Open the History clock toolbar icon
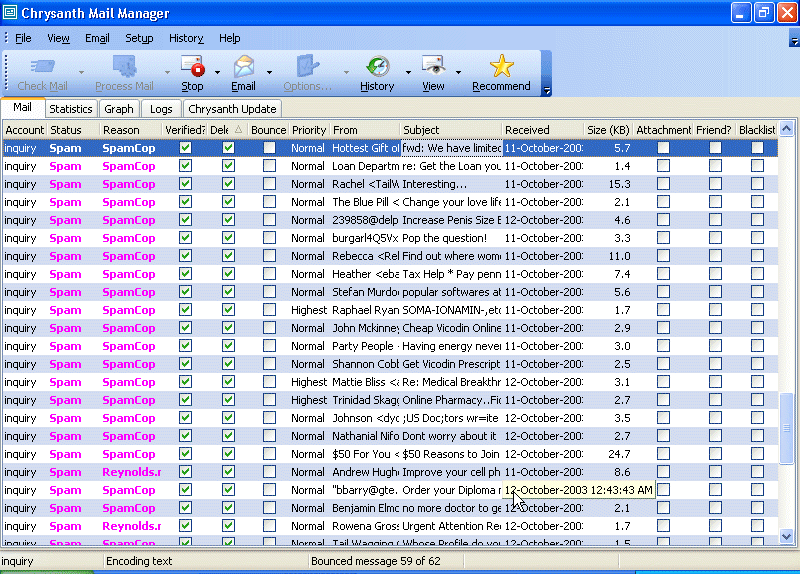The height and width of the screenshot is (574, 800). point(378,66)
